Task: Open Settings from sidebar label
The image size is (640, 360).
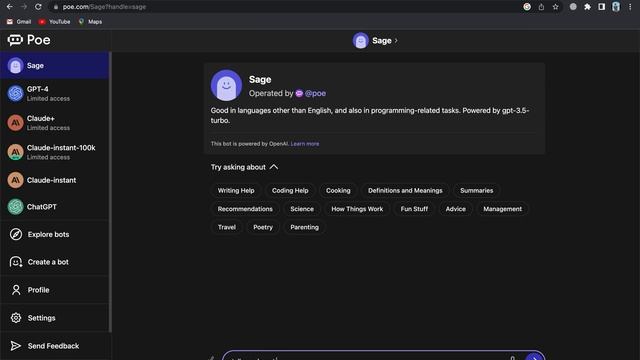Action: 41,318
